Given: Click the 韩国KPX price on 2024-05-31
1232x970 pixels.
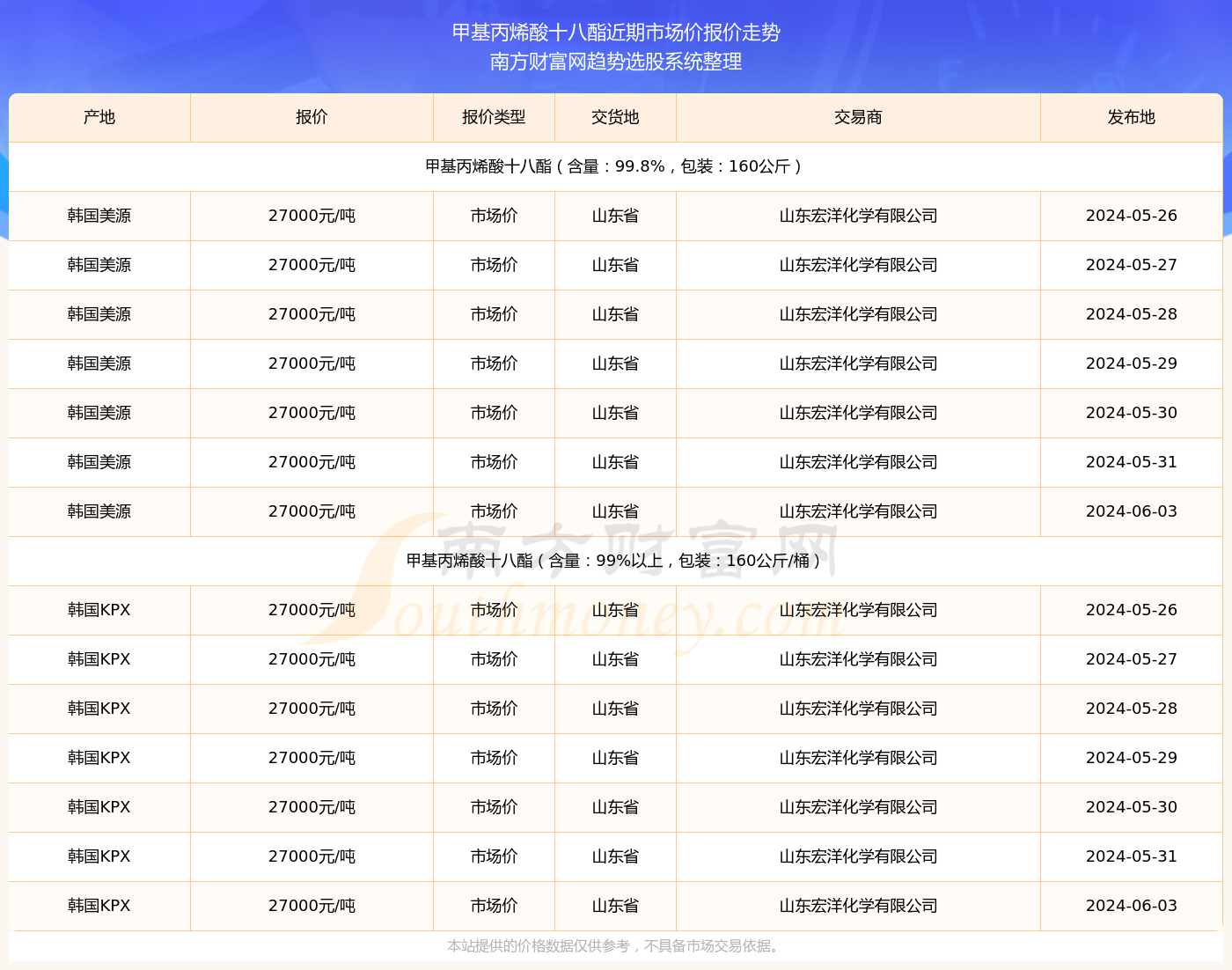Looking at the screenshot, I should [x=312, y=856].
